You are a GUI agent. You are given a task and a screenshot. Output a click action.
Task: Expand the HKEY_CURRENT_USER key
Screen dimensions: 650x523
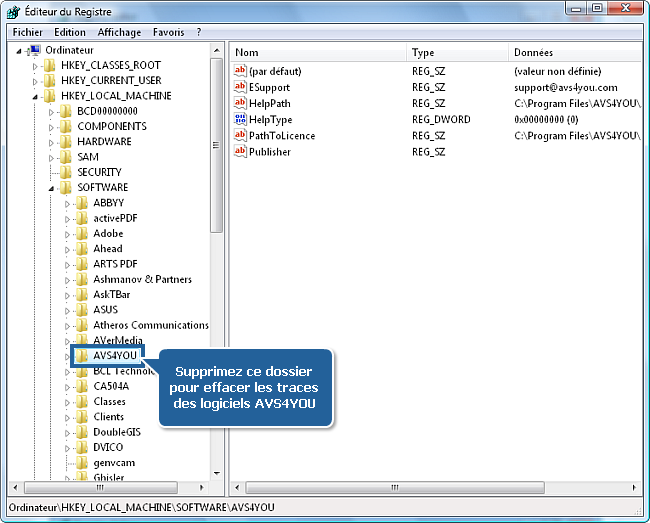(35, 81)
